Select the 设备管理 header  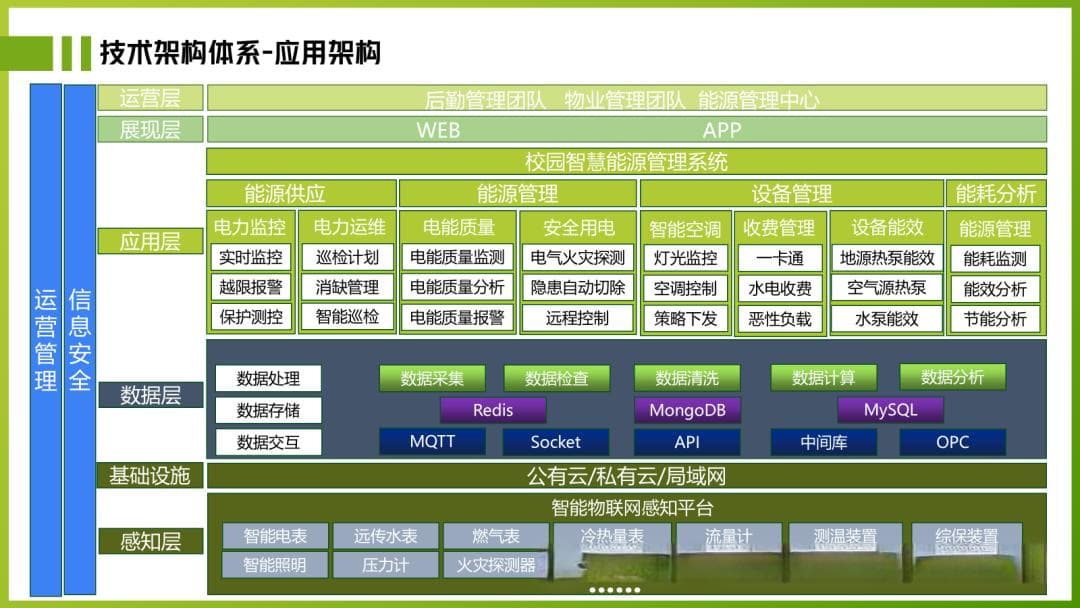pos(791,193)
